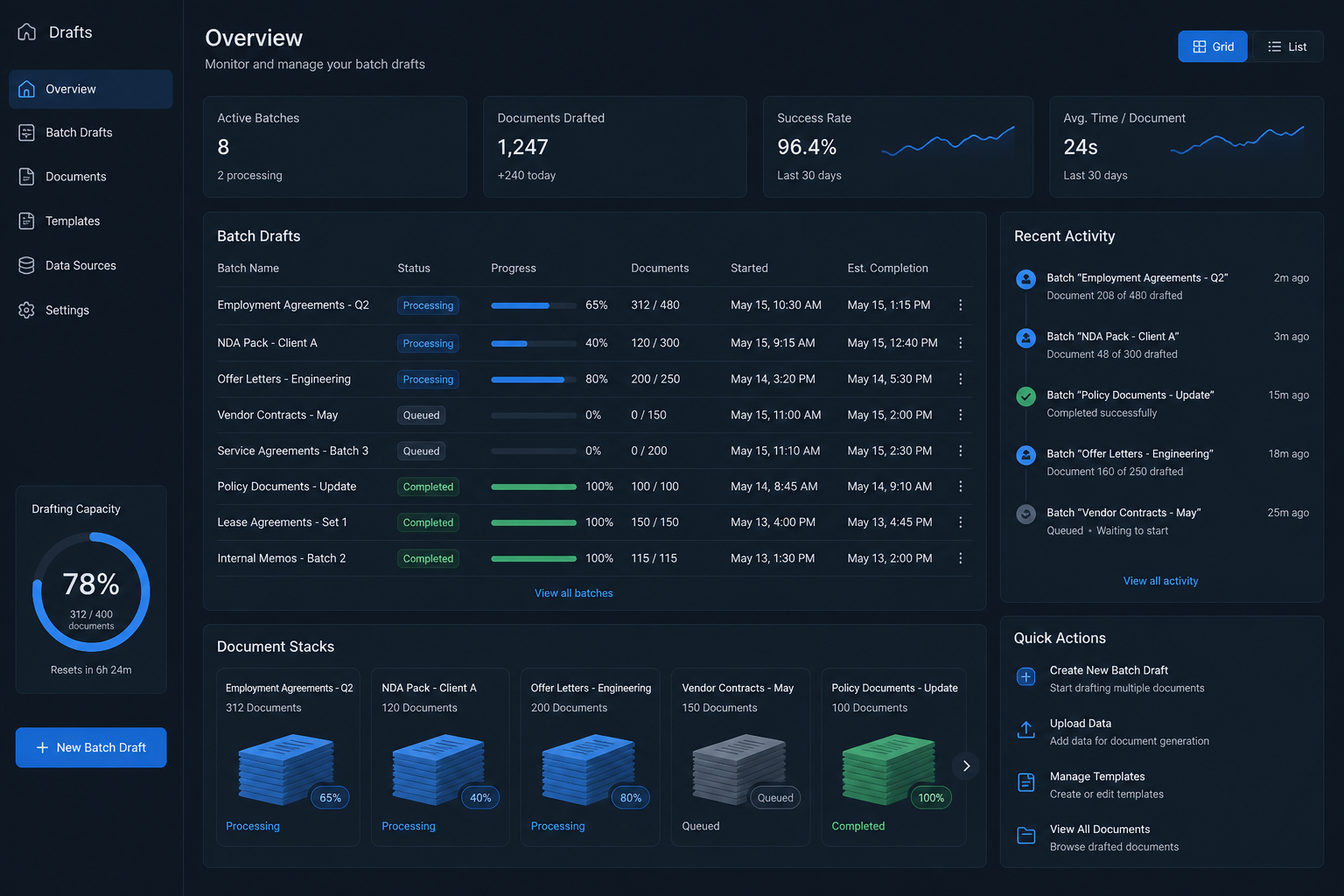
Task: Show next document stacks with arrow
Action: point(966,766)
